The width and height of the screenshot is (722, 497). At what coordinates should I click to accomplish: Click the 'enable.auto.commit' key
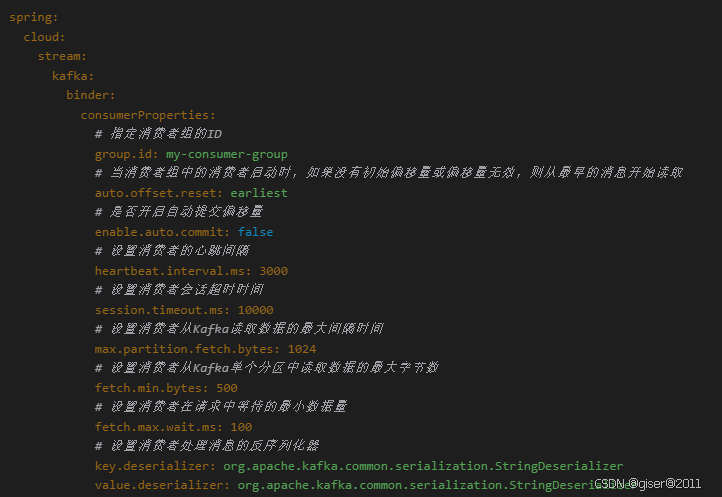click(158, 232)
